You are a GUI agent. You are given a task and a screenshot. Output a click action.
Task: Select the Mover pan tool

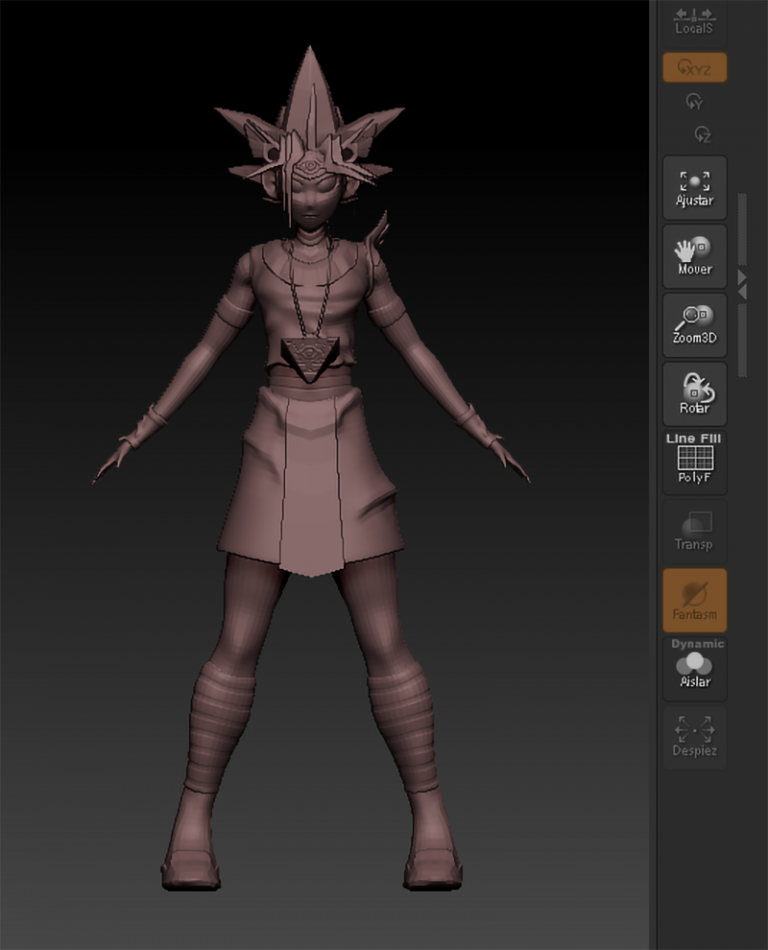pos(695,256)
